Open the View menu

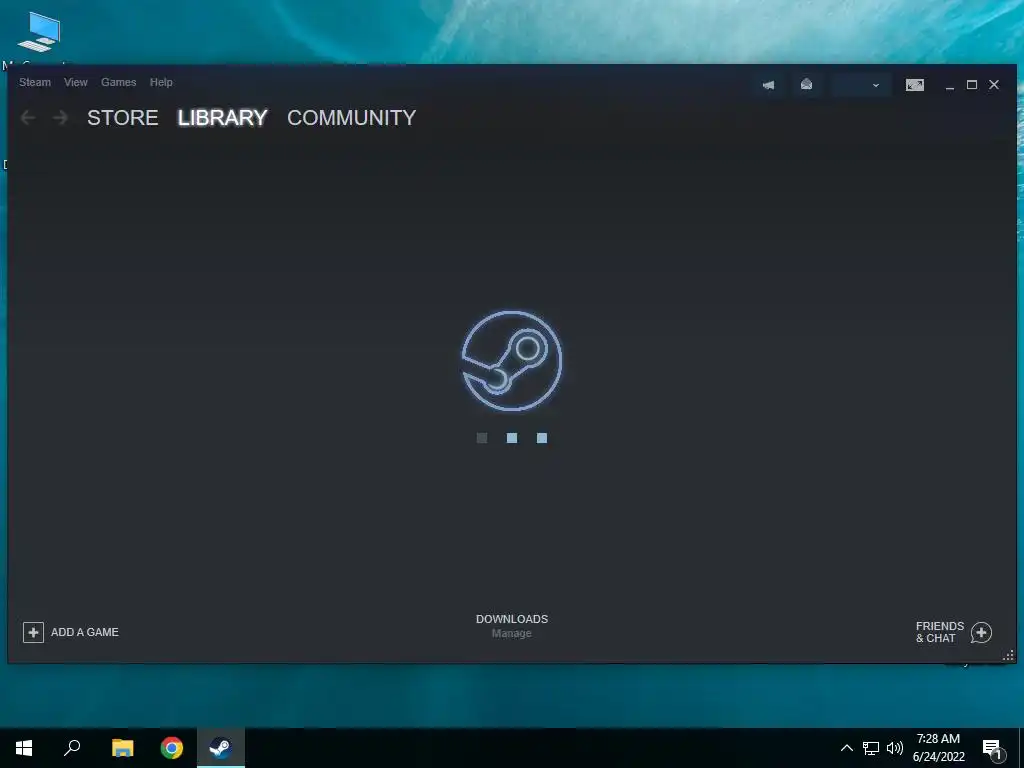tap(76, 82)
